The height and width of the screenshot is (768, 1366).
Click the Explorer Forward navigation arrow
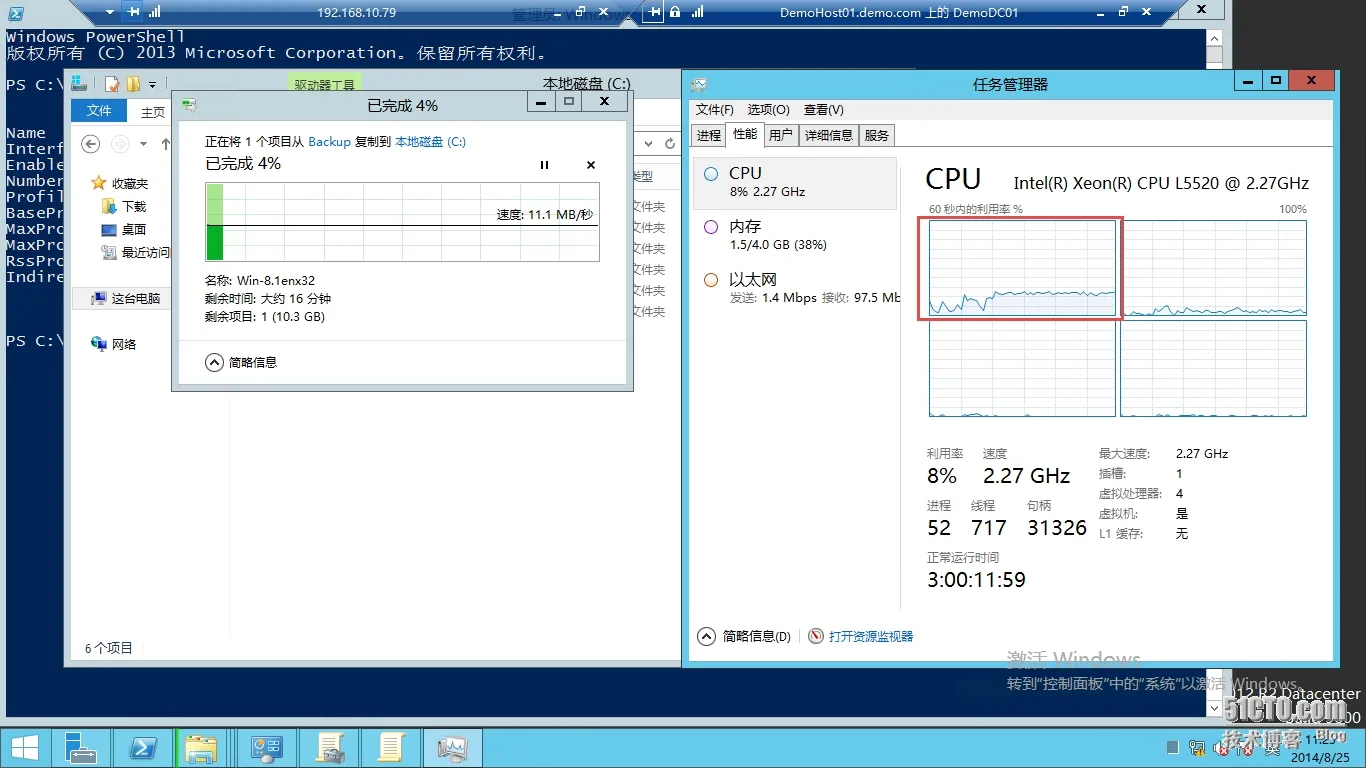[x=120, y=144]
